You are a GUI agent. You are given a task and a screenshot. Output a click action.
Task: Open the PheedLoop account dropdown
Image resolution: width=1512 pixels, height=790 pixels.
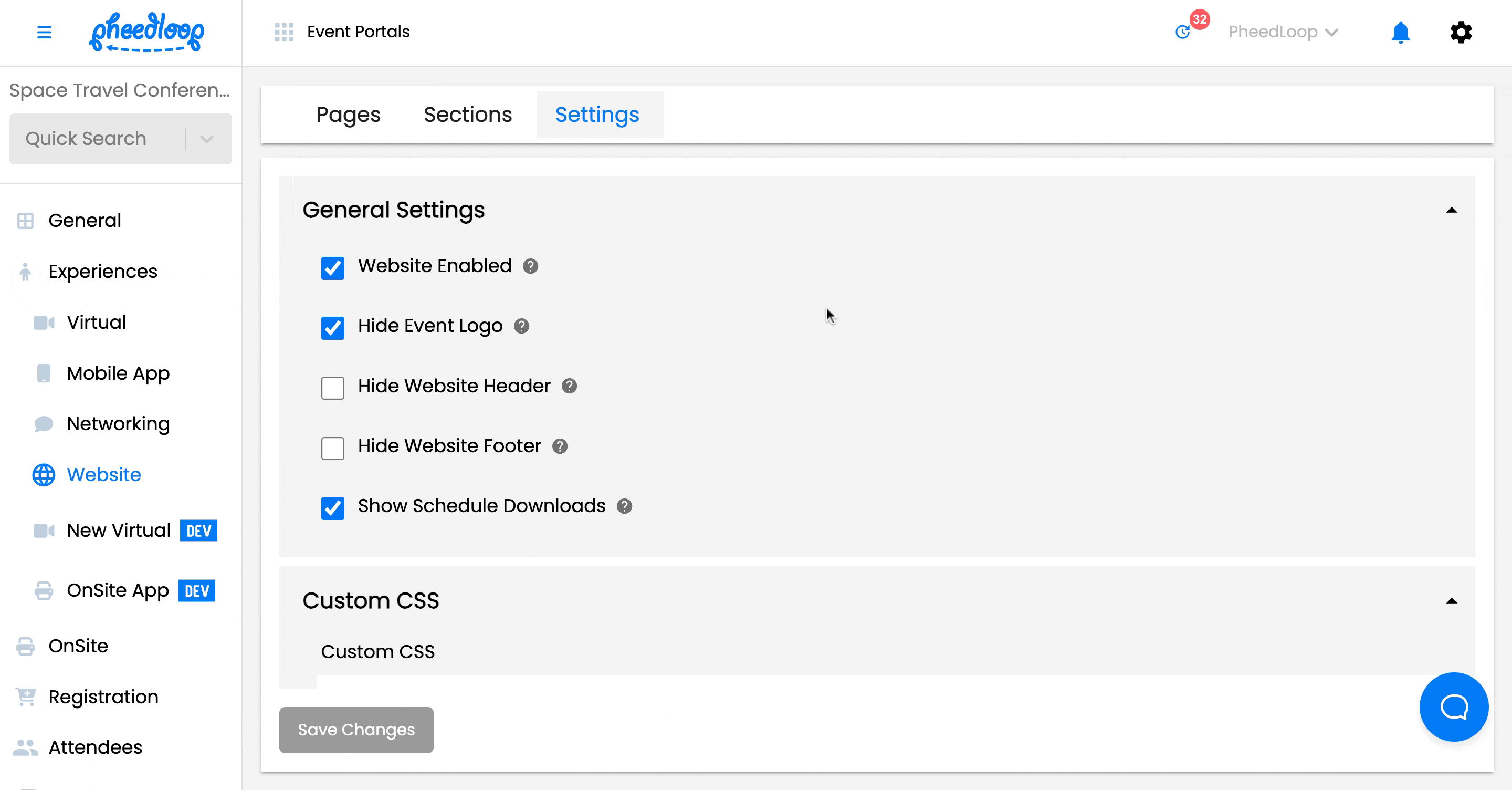click(x=1283, y=33)
